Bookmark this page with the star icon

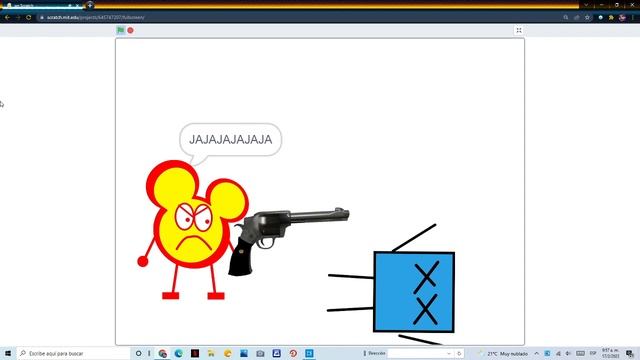pos(587,18)
